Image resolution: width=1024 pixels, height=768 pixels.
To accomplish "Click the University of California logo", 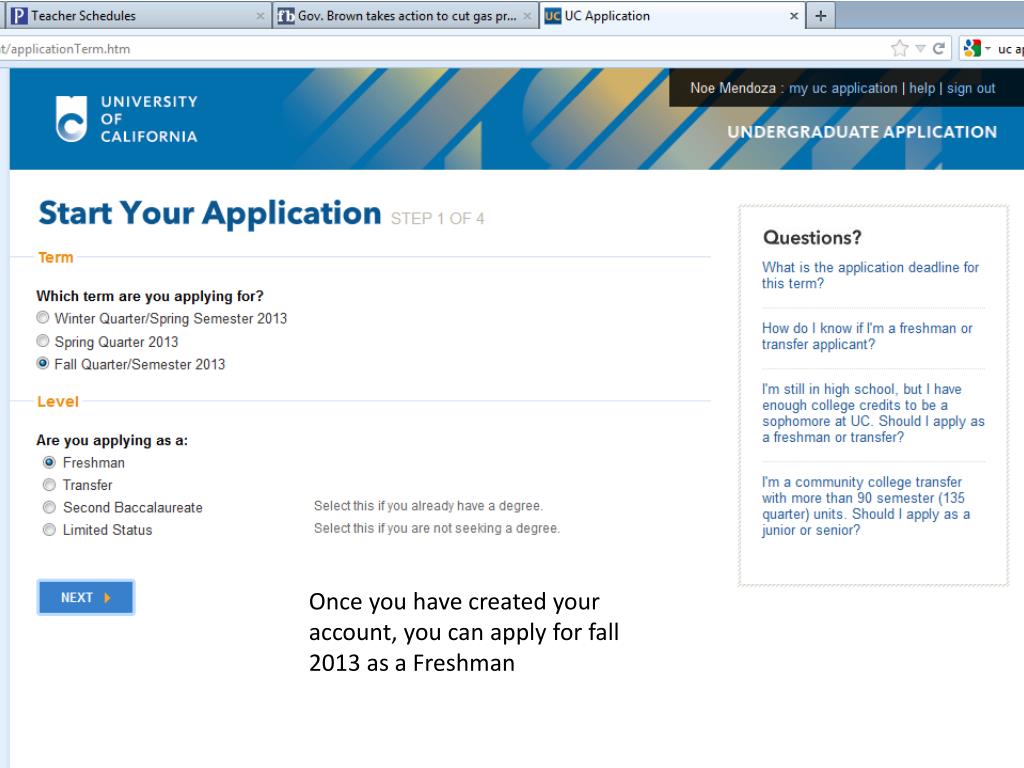I will [x=127, y=119].
